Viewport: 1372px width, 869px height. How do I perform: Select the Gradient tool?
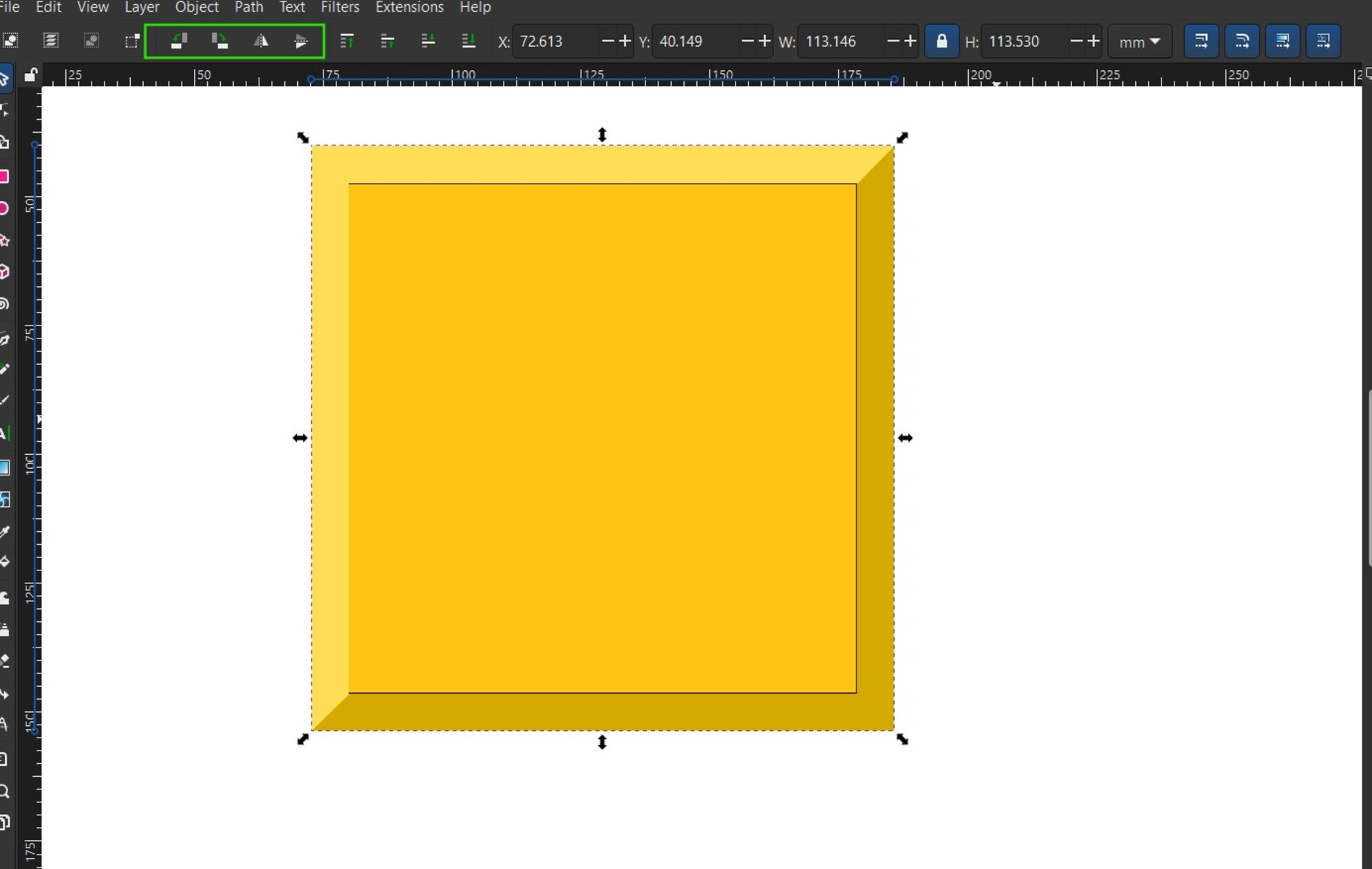click(4, 468)
